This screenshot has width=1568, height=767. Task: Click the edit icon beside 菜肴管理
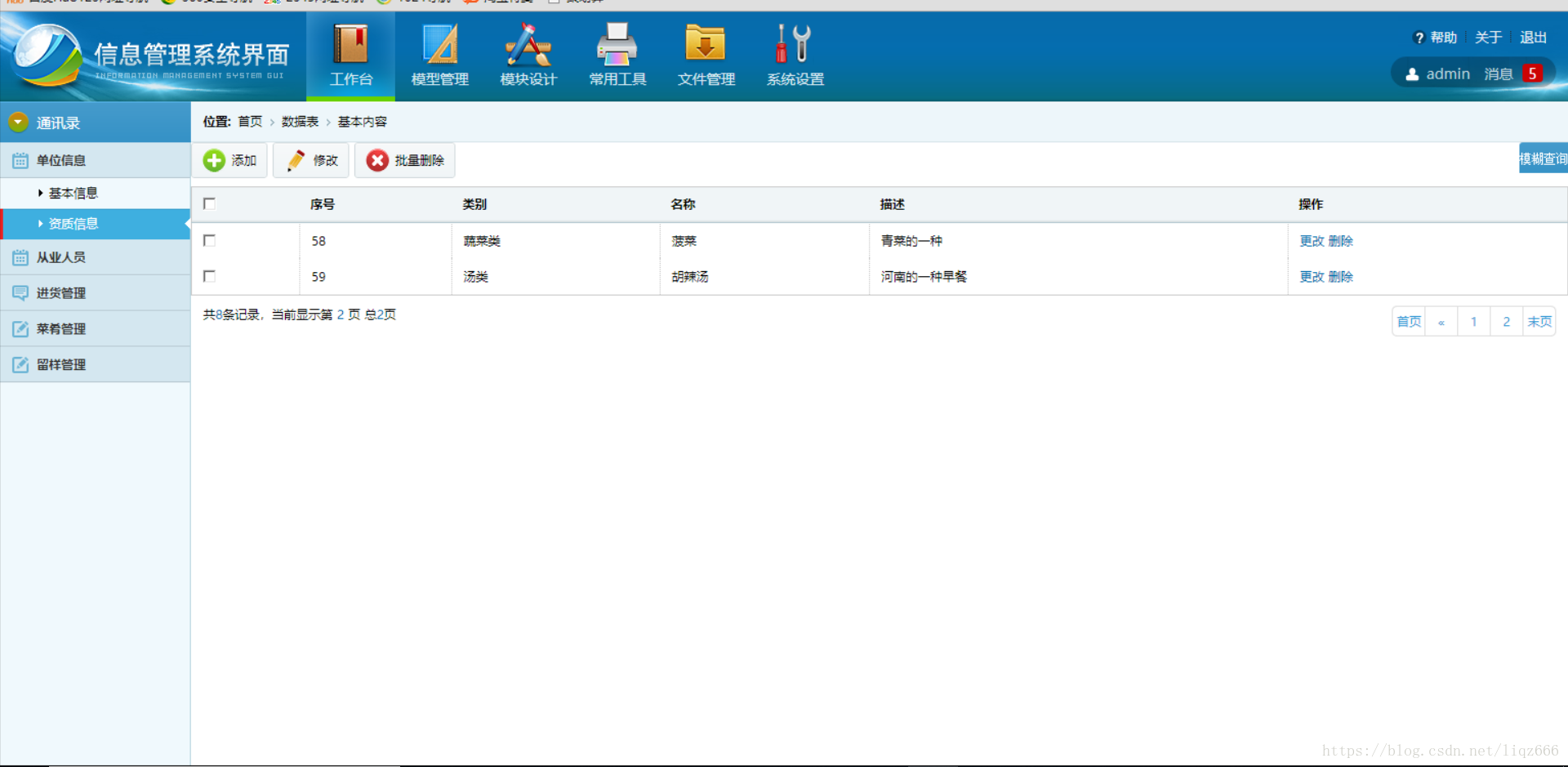coord(20,329)
